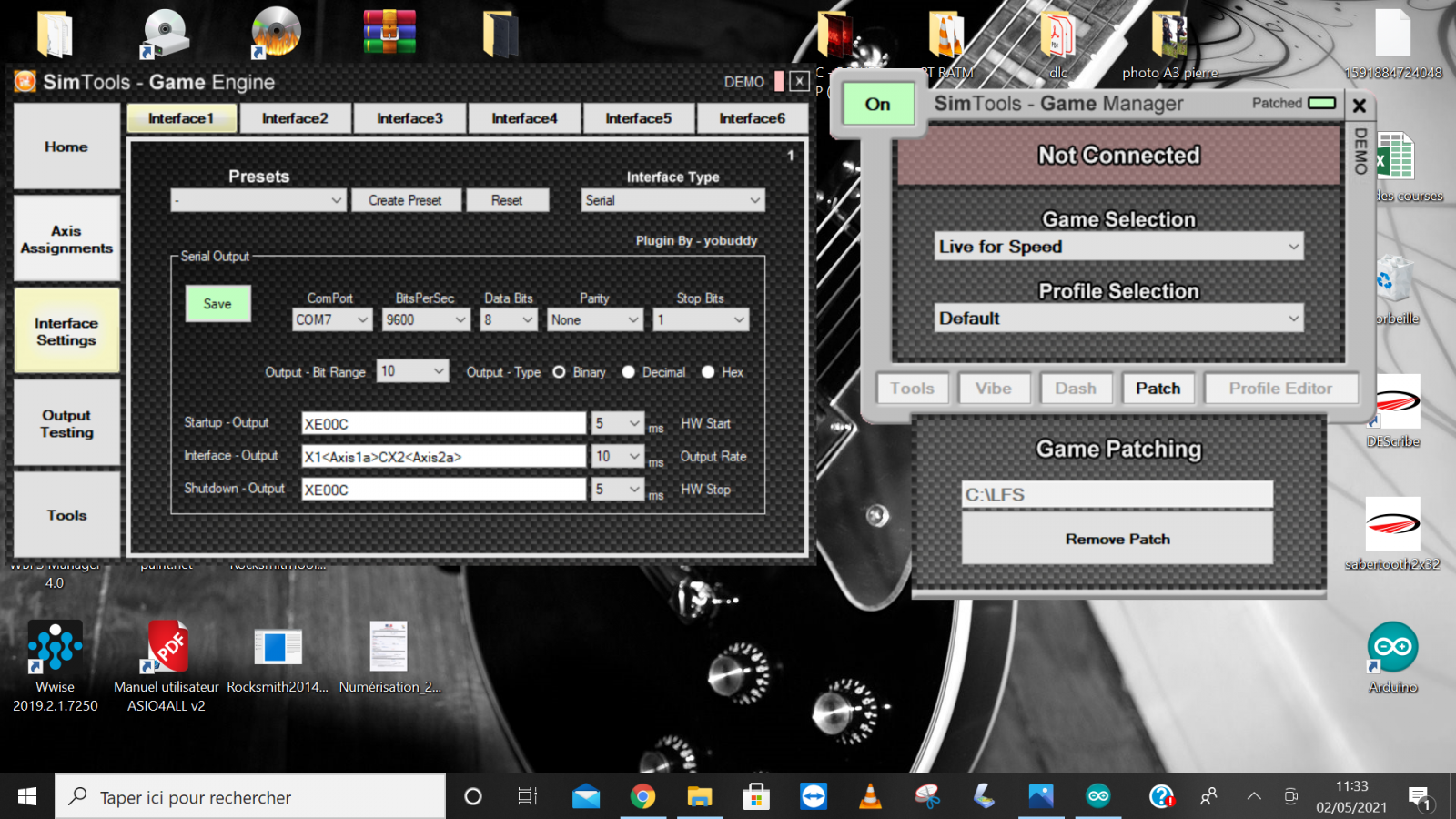The height and width of the screenshot is (819, 1456).
Task: Open the disc burning flame icon
Action: tap(276, 32)
